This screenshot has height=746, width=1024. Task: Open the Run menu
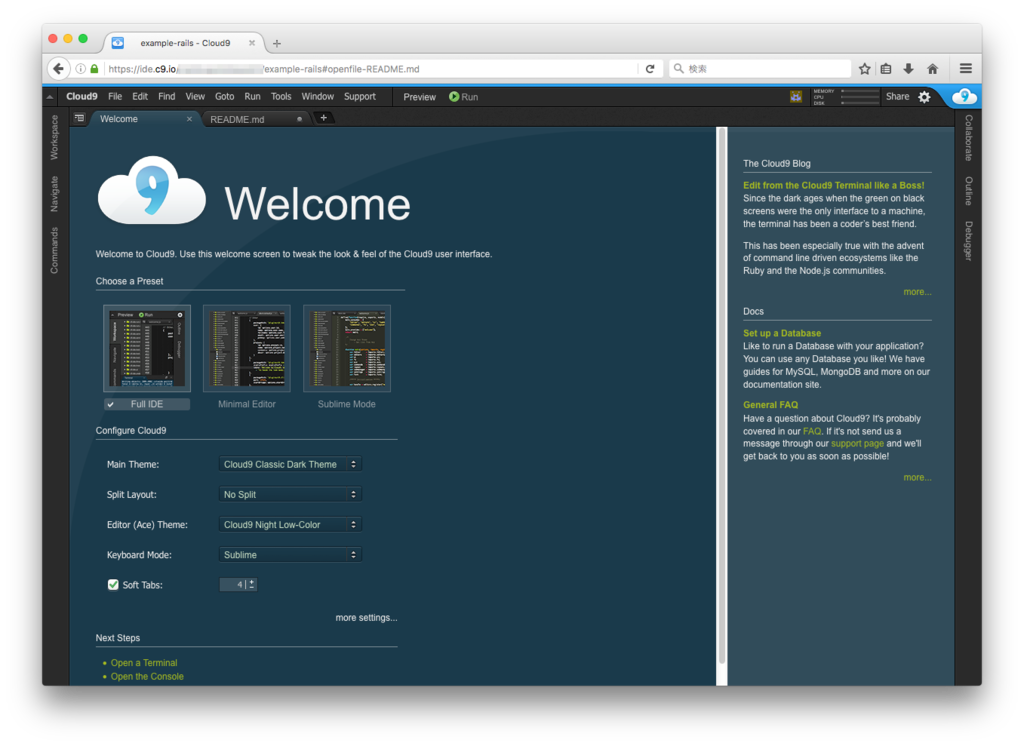pyautogui.click(x=252, y=97)
